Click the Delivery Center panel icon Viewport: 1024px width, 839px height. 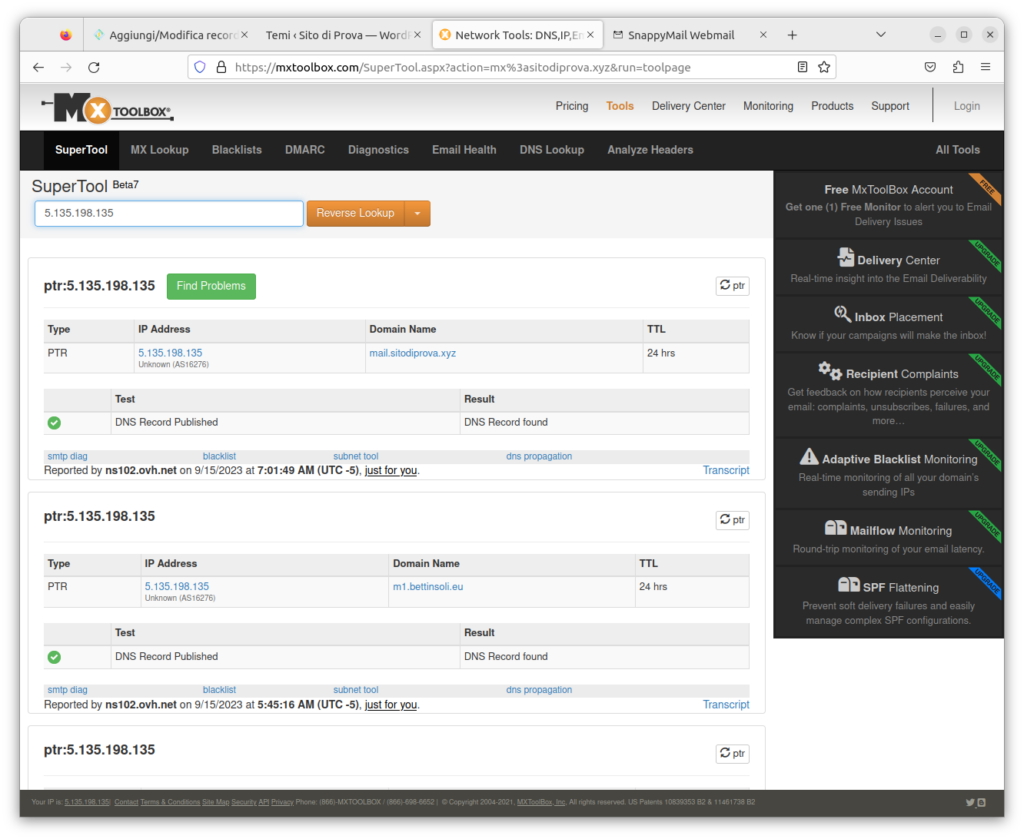coord(846,257)
